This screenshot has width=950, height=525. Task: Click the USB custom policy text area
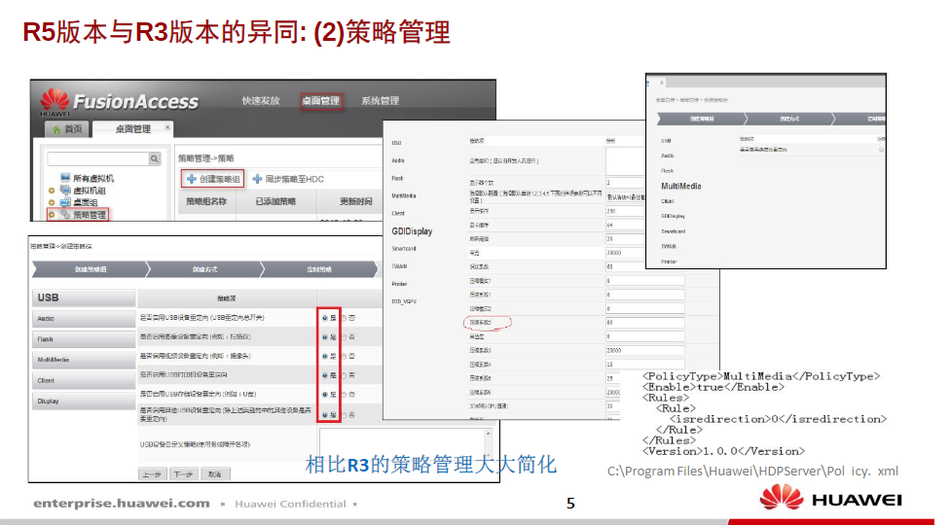350,445
